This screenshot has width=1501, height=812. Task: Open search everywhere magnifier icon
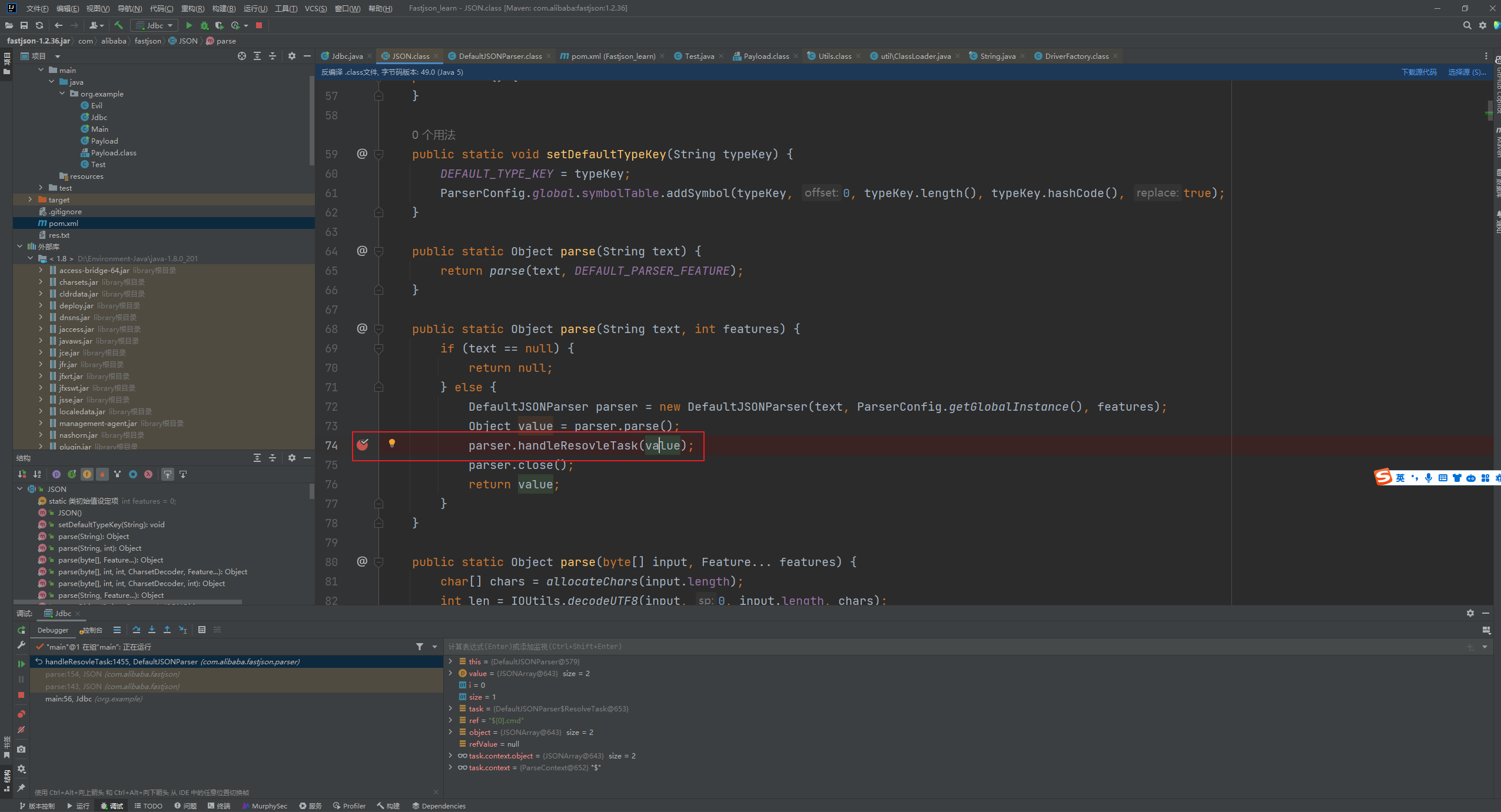[x=1467, y=25]
